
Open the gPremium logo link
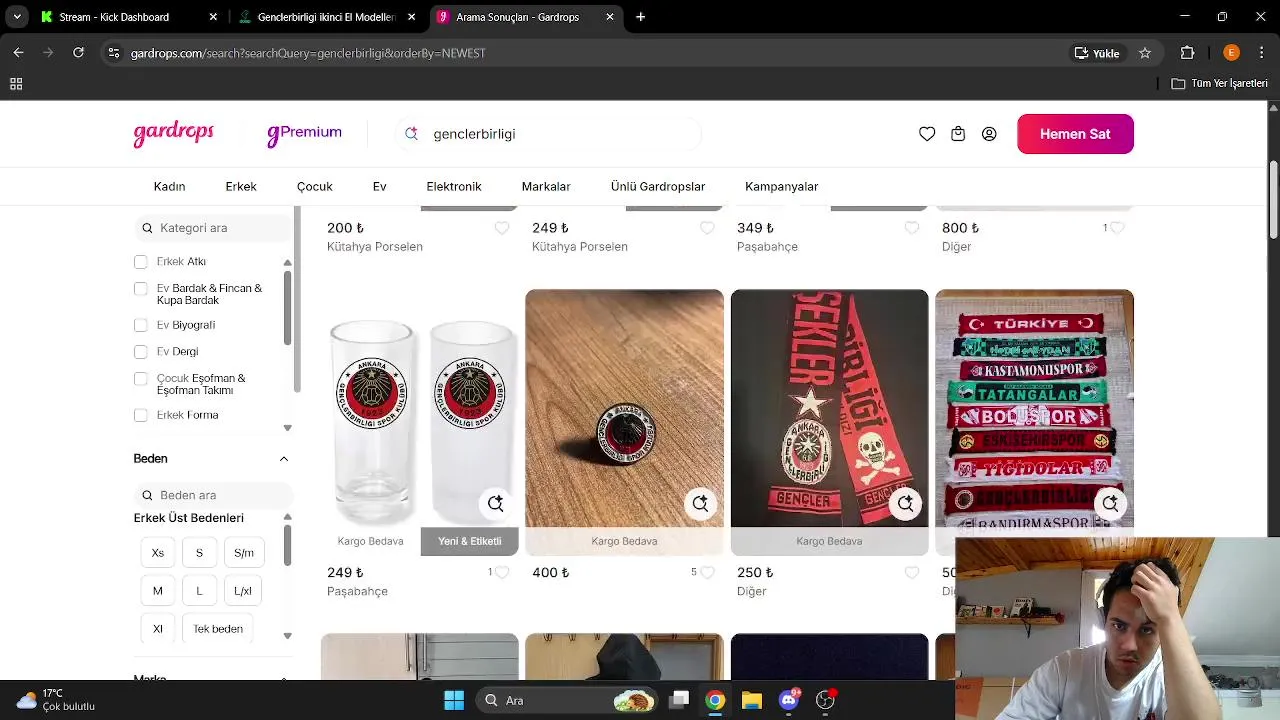coord(304,134)
